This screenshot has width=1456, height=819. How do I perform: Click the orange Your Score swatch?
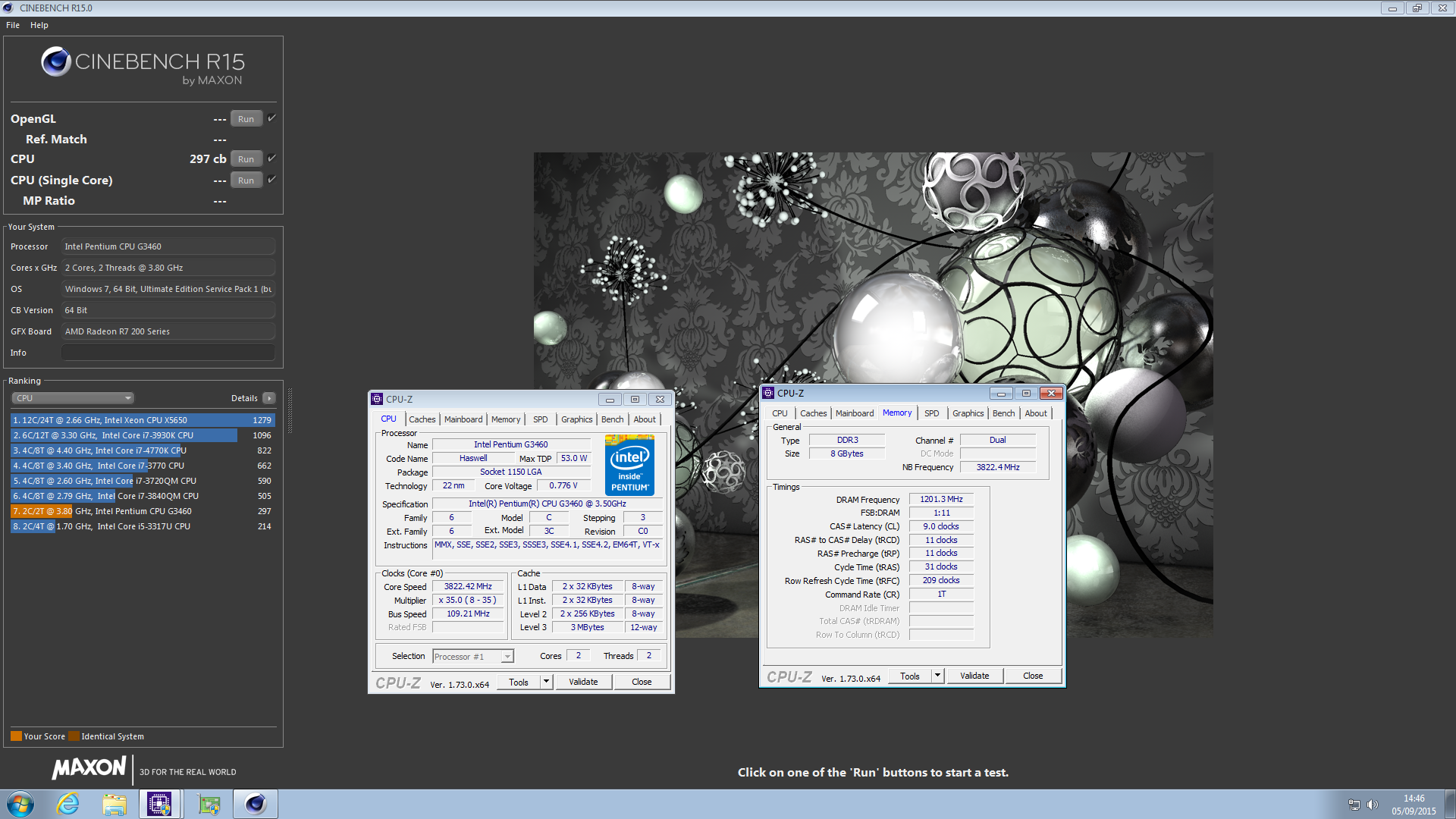pos(16,736)
